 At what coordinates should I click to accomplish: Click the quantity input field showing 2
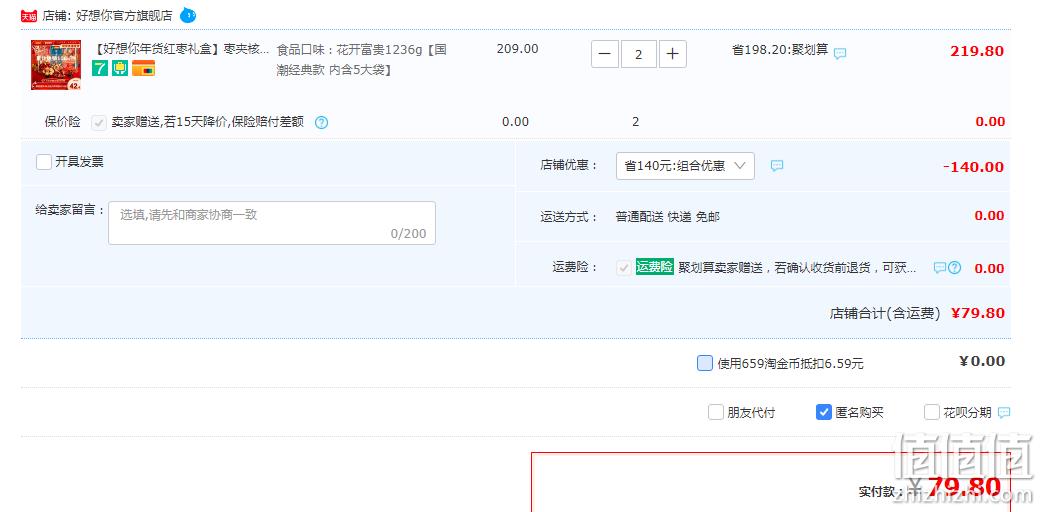coord(639,54)
